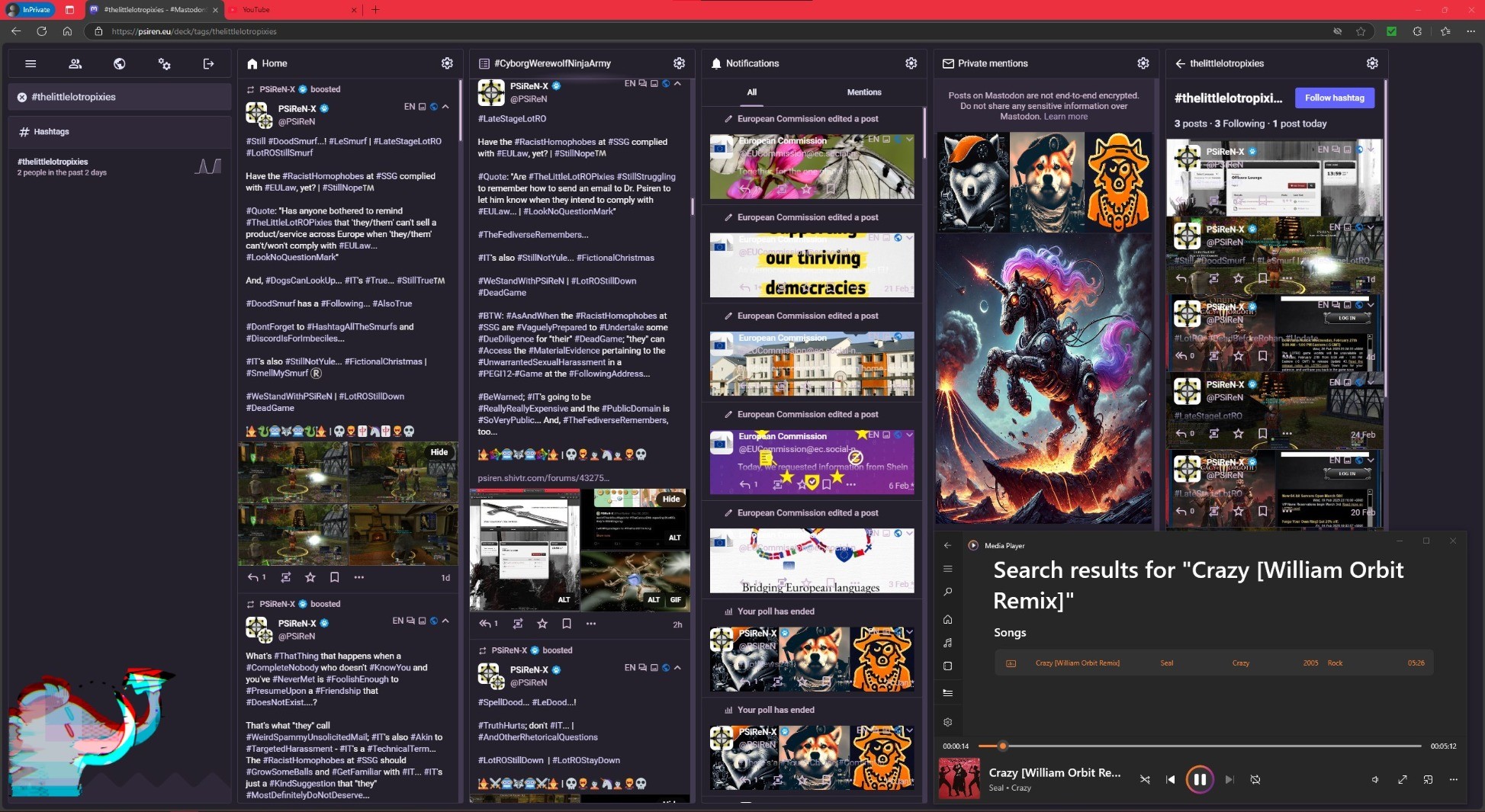Open Media Player music library icon
The height and width of the screenshot is (812, 1485).
947,643
